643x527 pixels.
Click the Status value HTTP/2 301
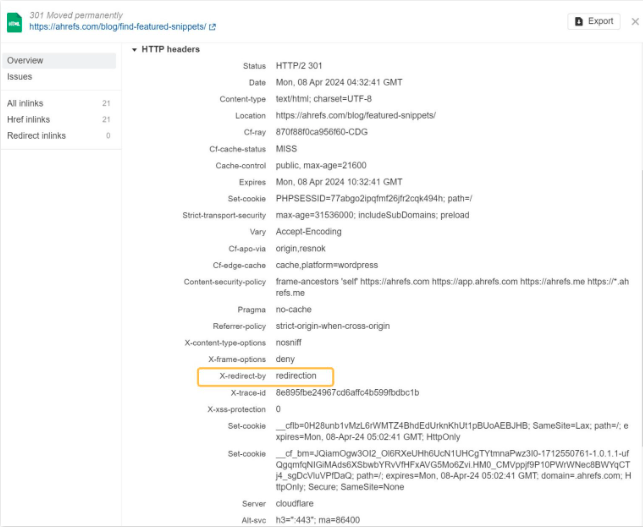(x=299, y=66)
